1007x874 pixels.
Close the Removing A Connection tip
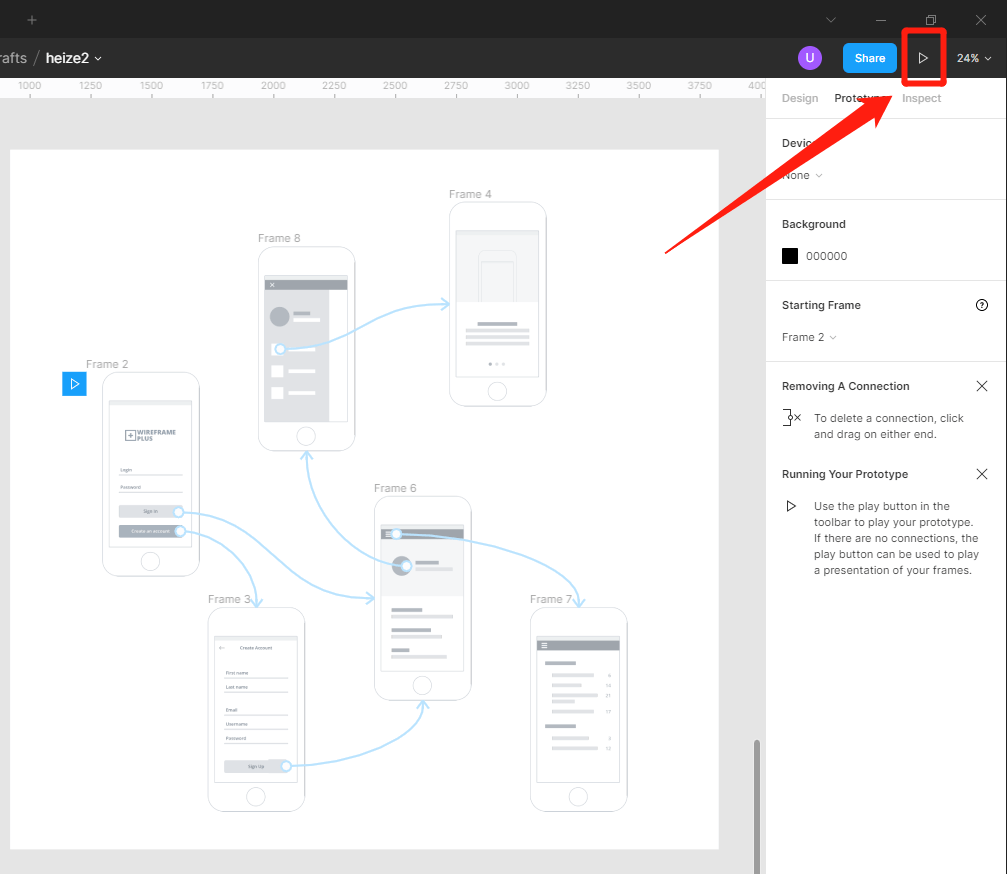(x=981, y=386)
